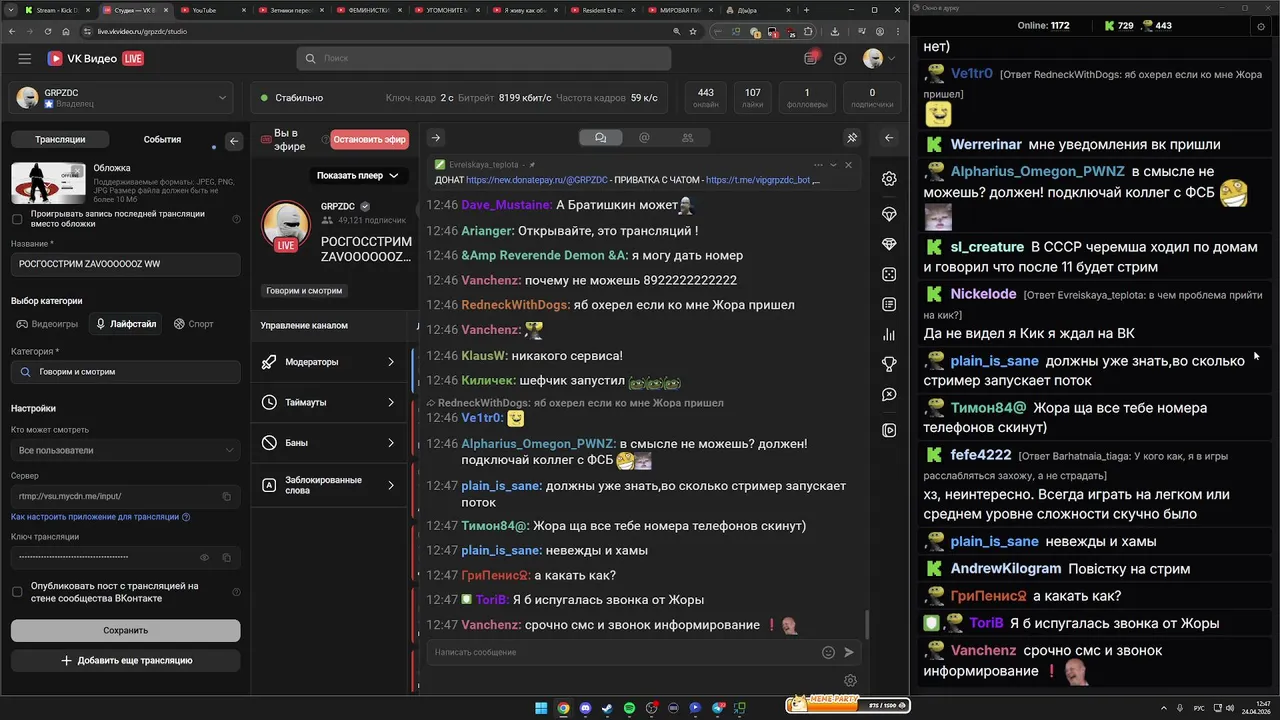
Task: Click the GRPZDC LIVE avatar in preview
Action: pos(286,226)
